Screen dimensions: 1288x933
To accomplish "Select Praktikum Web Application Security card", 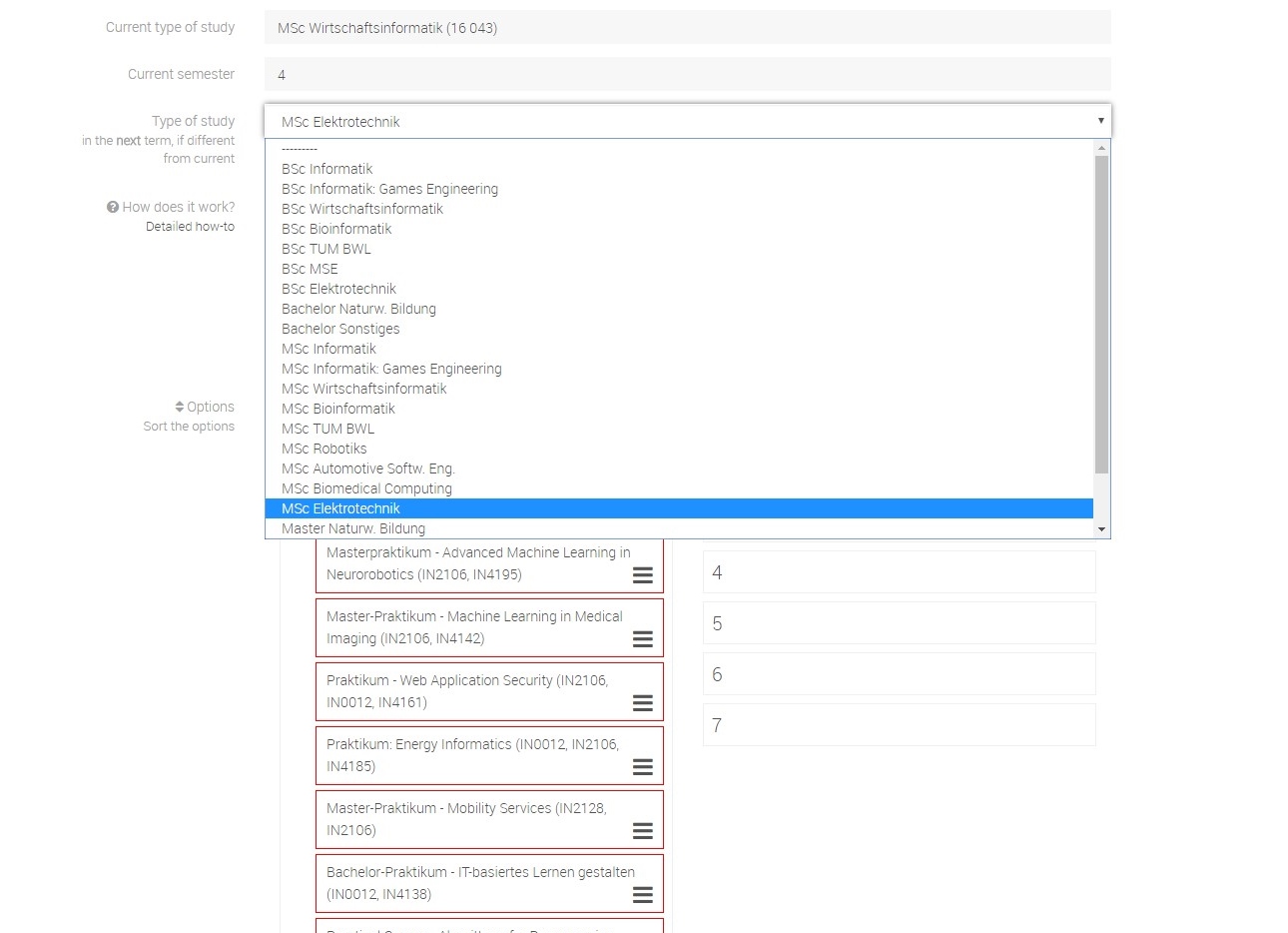I will pos(489,692).
